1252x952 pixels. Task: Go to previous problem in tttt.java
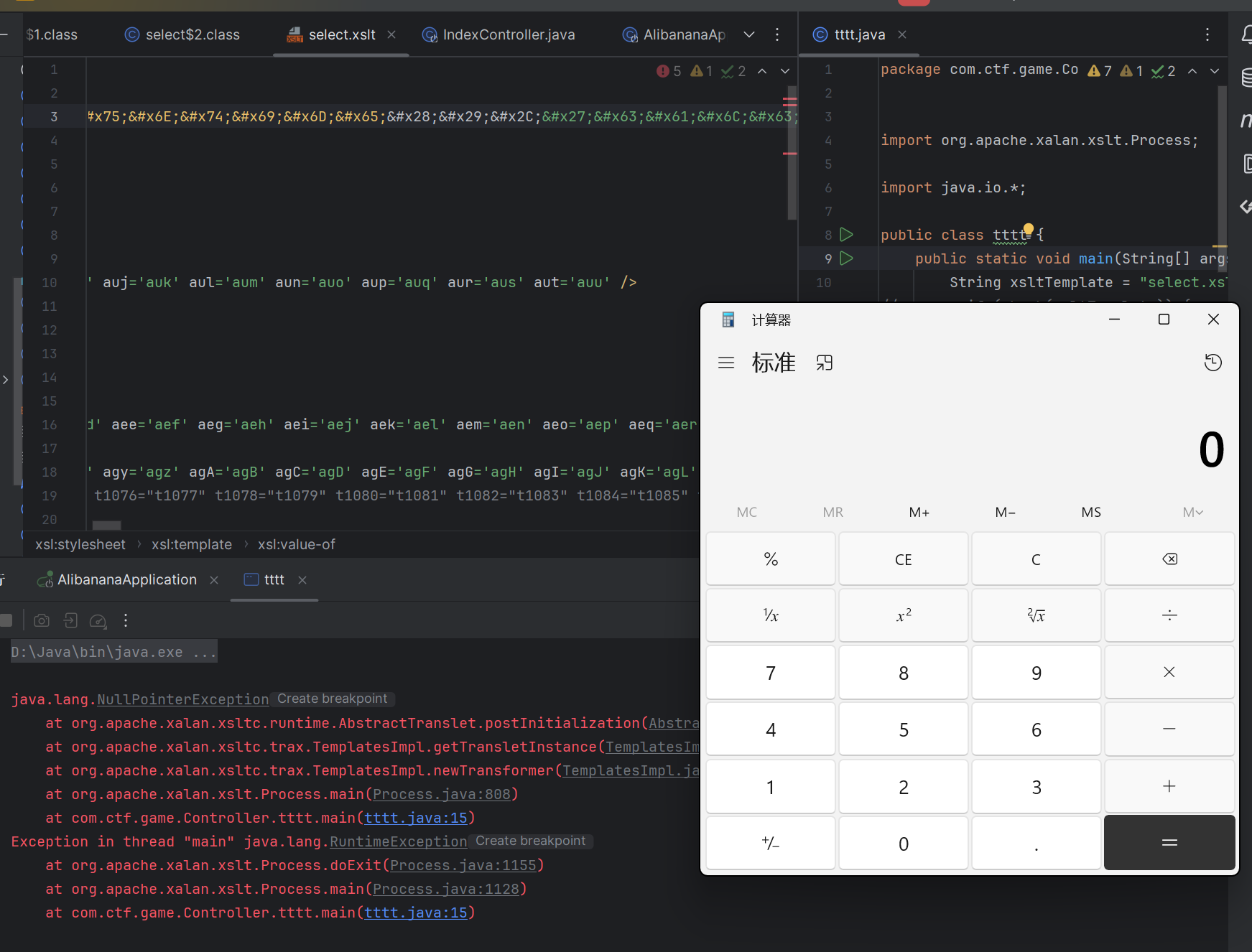click(1192, 70)
